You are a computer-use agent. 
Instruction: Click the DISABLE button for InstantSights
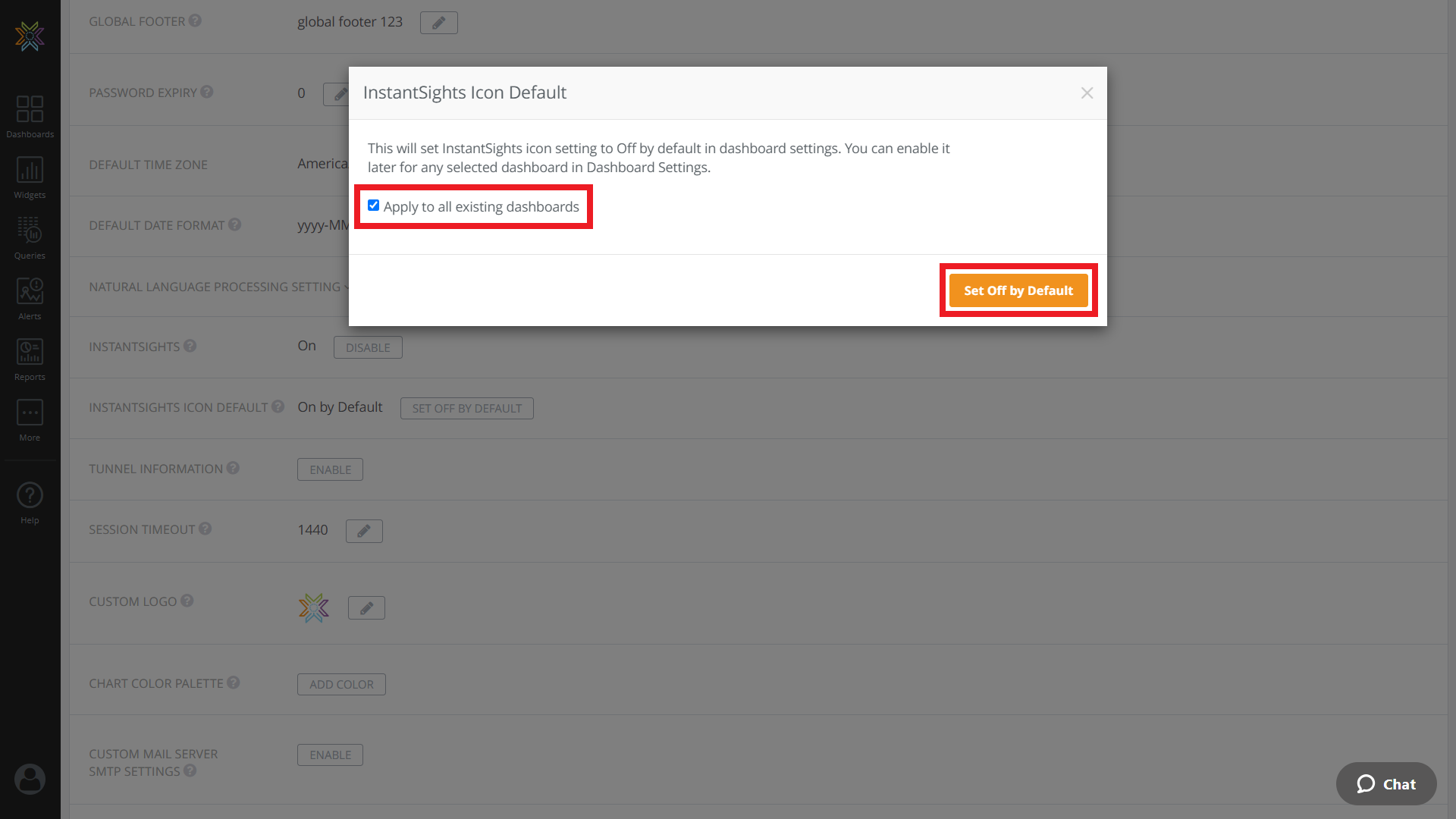point(367,347)
